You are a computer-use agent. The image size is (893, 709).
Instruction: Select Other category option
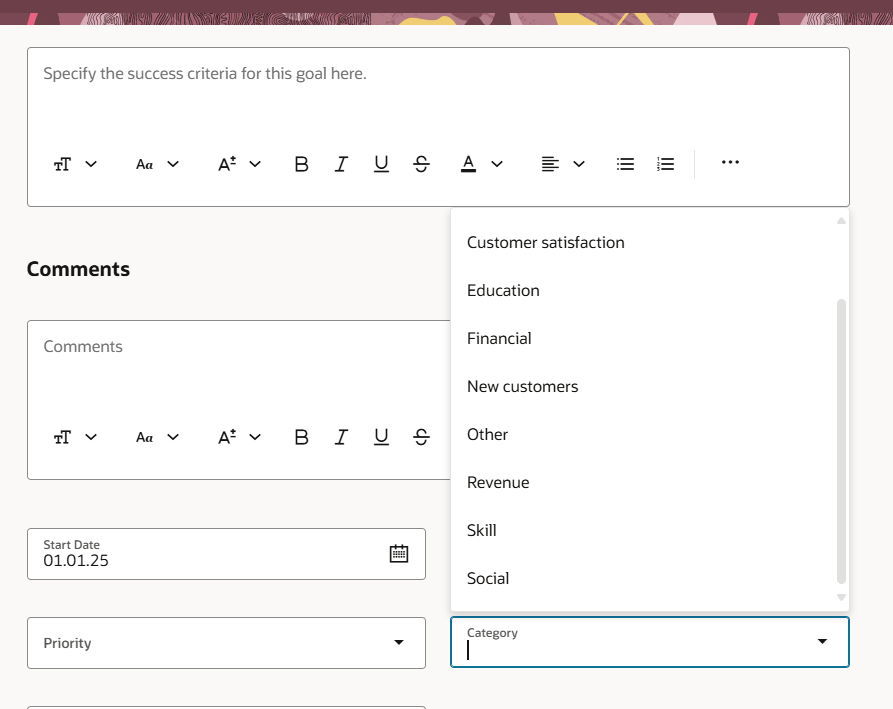coord(644,435)
